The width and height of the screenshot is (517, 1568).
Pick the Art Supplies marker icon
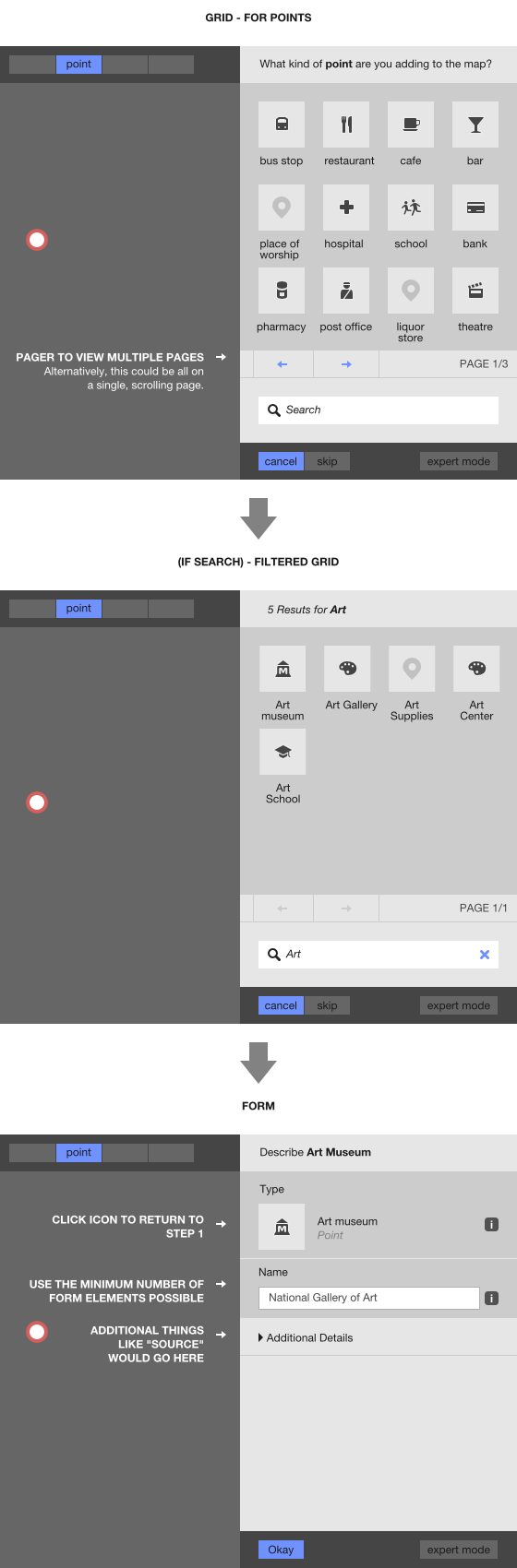[x=412, y=669]
